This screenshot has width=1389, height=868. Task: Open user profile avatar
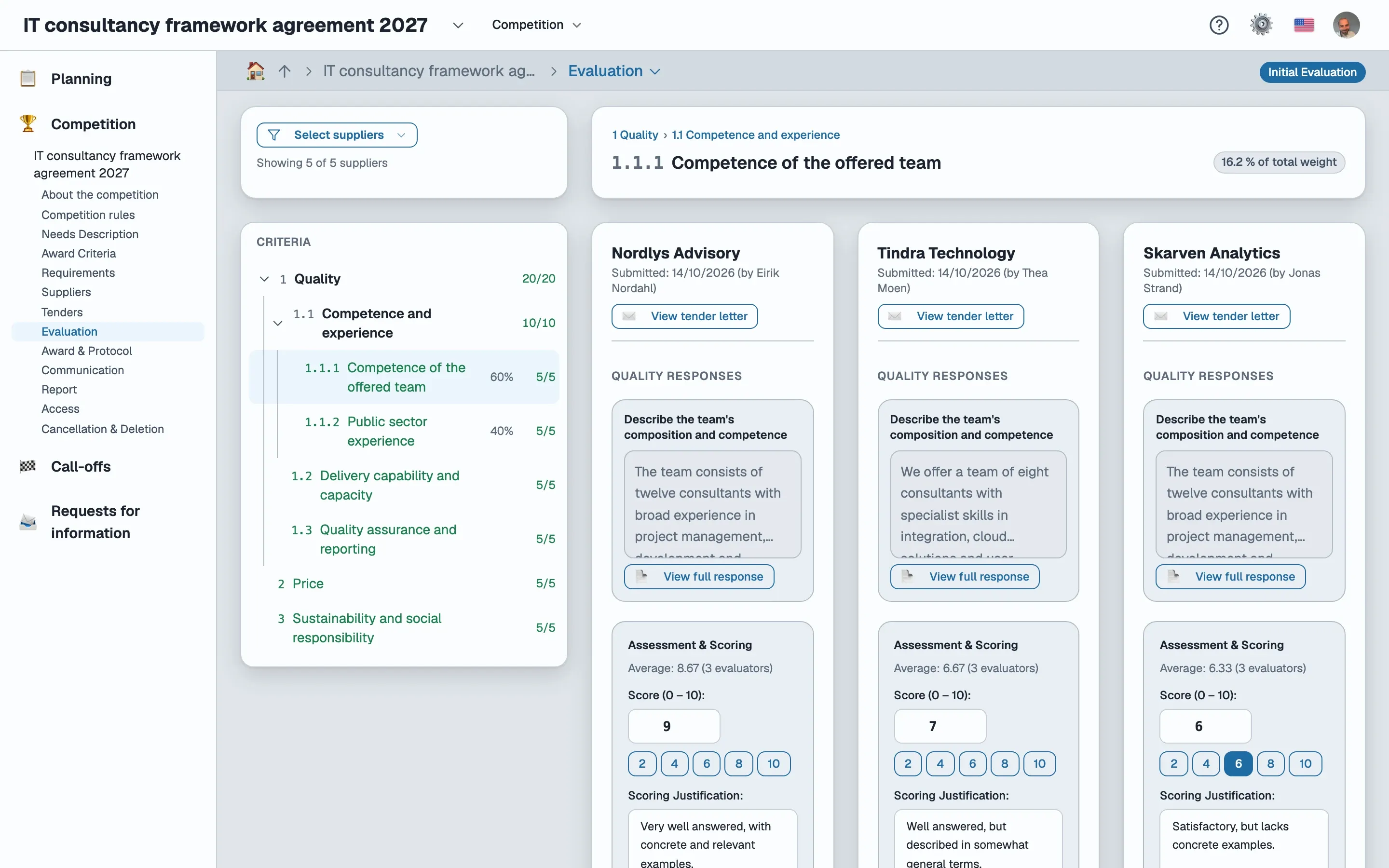1346,25
